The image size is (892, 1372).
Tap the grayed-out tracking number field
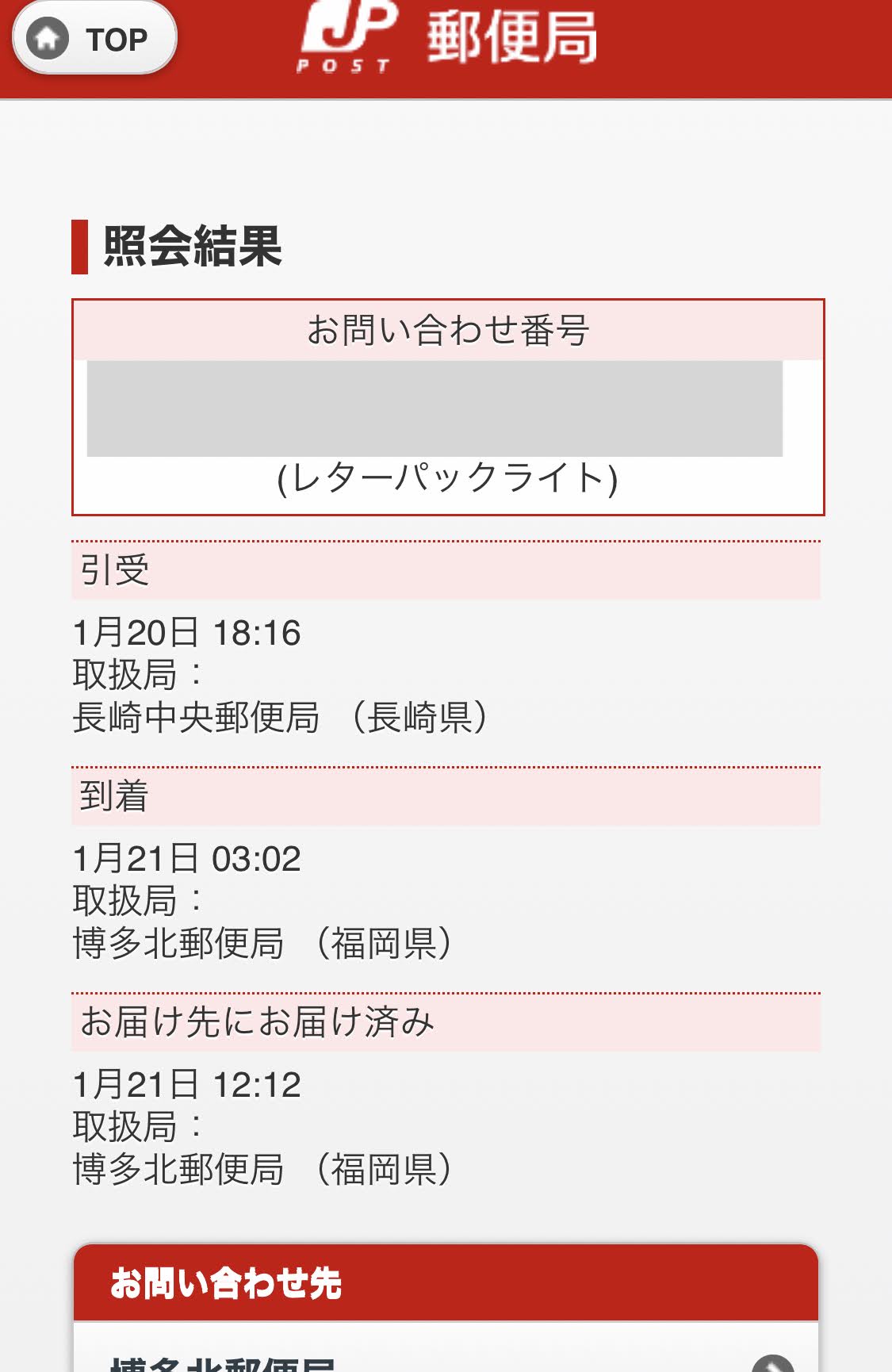[435, 408]
